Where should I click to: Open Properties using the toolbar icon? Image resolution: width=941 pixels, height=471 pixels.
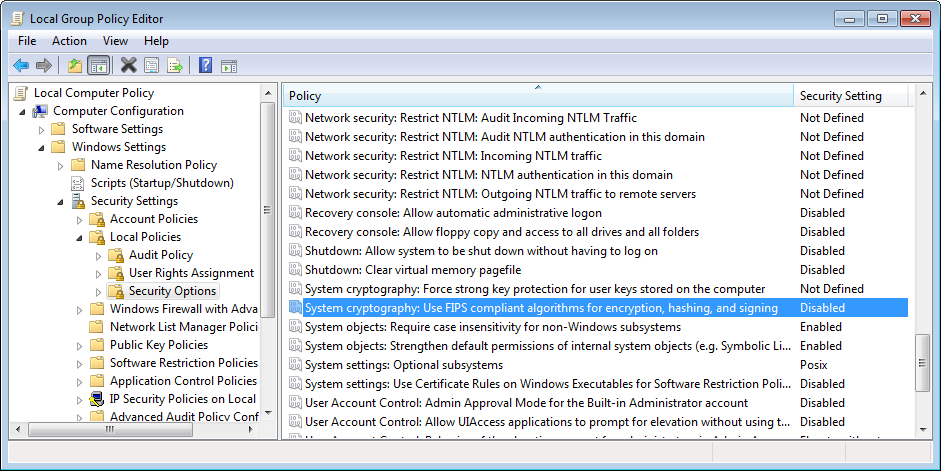151,66
